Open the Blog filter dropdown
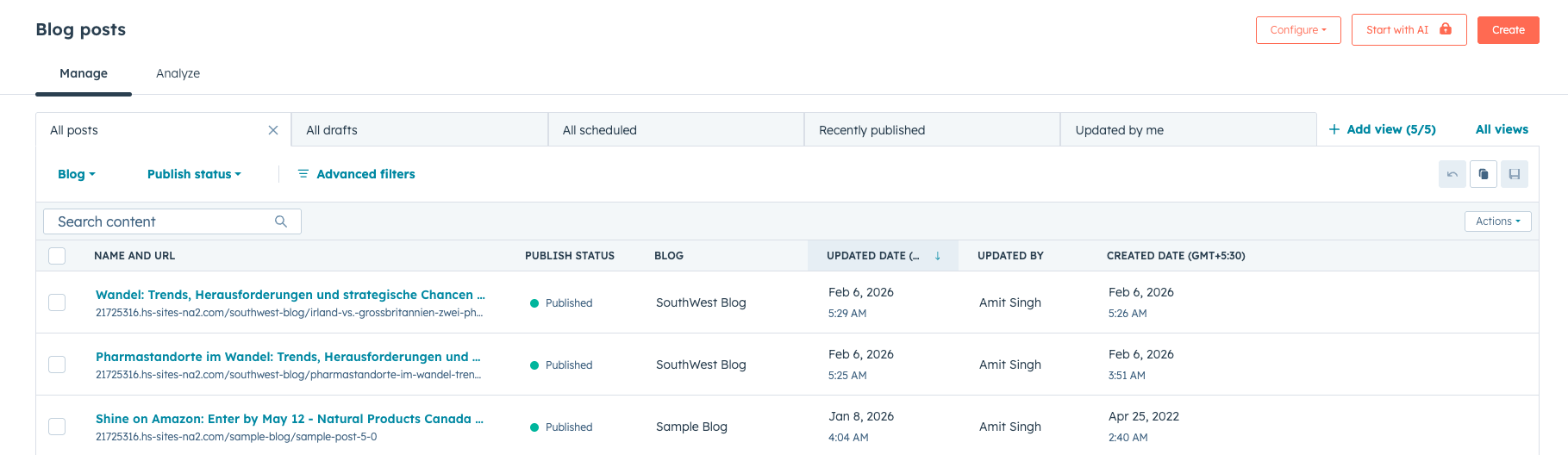This screenshot has height=455, width=1568. click(76, 174)
